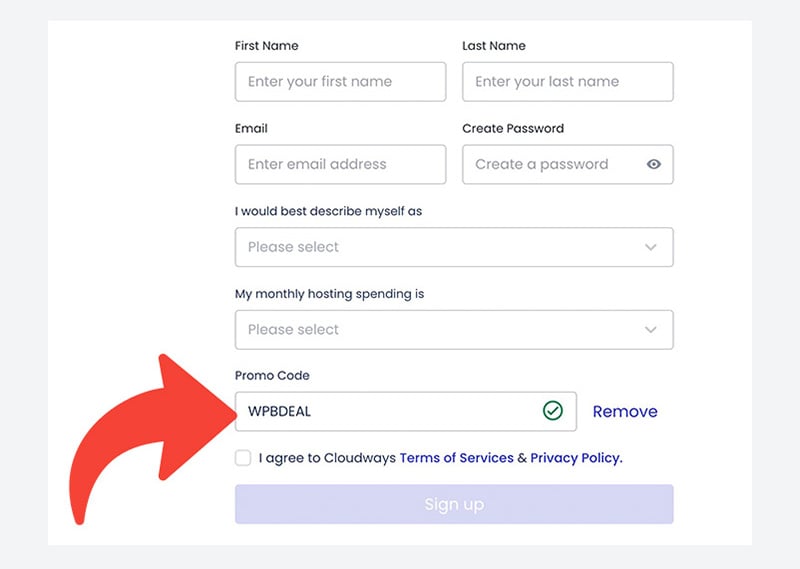Check the Terms of Services agreement box
This screenshot has width=800, height=569.
tap(243, 458)
